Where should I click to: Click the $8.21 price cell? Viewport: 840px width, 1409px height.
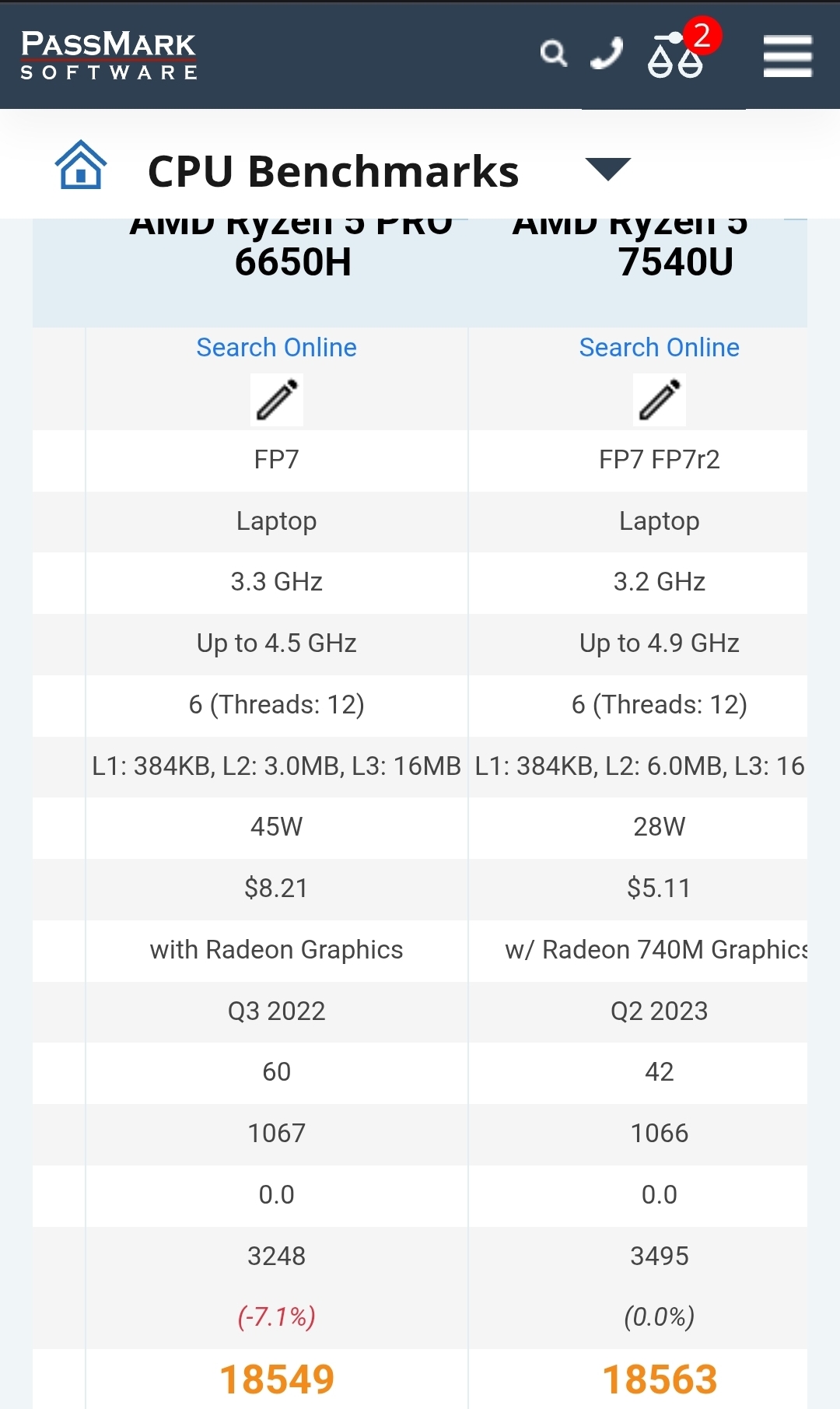pyautogui.click(x=277, y=889)
